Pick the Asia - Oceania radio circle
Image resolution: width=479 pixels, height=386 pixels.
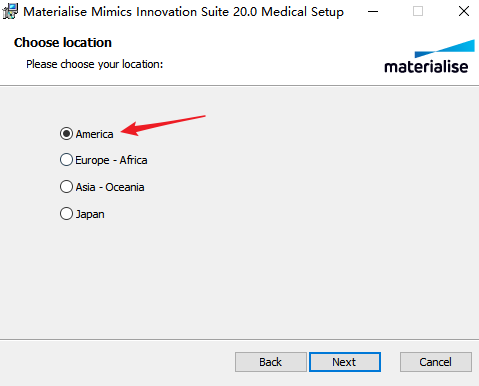[66, 187]
